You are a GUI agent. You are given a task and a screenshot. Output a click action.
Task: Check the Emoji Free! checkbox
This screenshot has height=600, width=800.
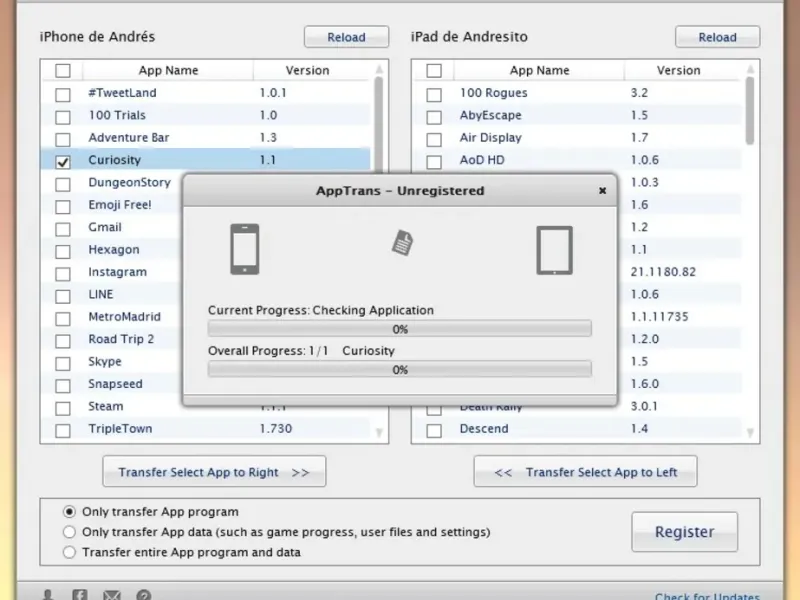[x=63, y=207]
